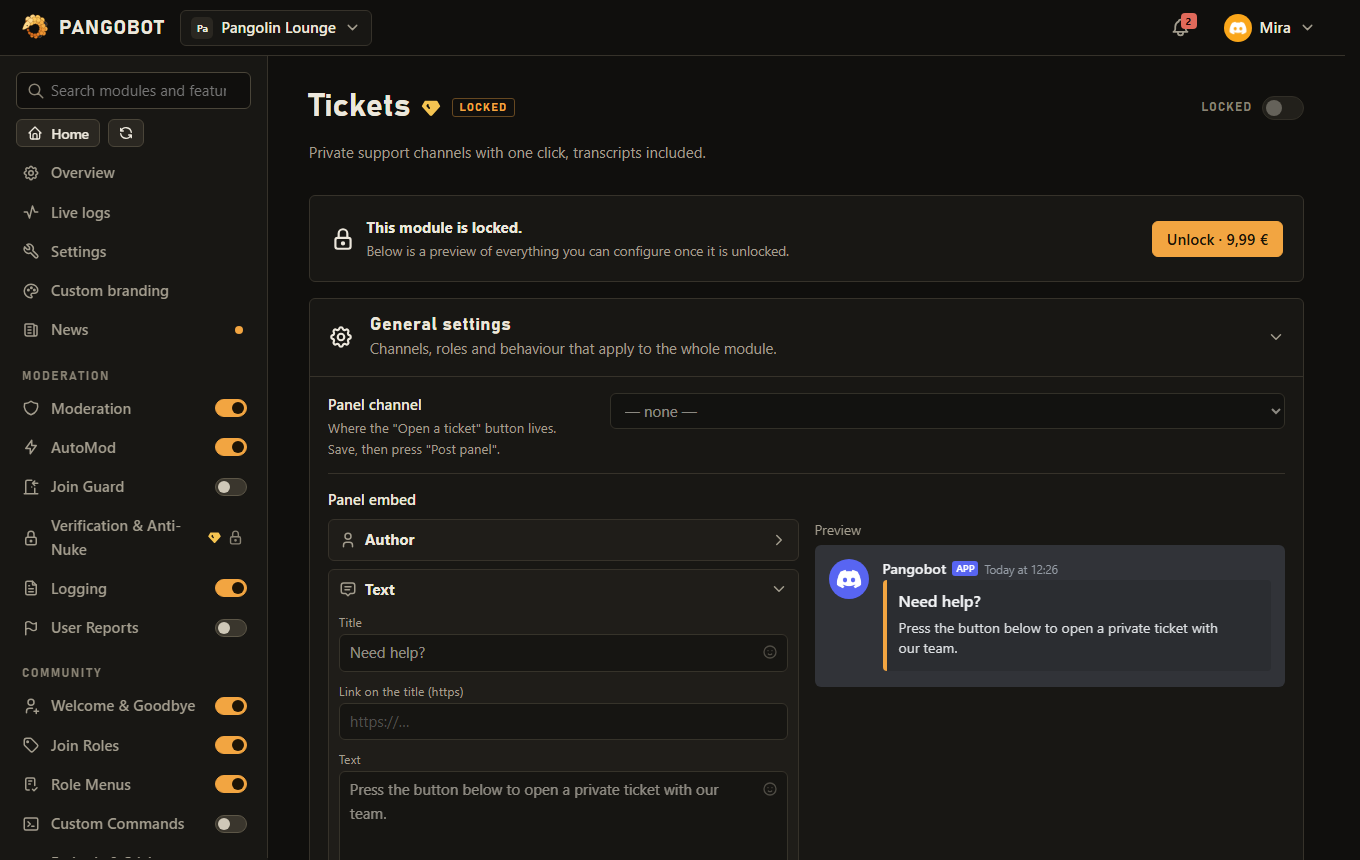Collapse the Text embed section

[563, 590]
